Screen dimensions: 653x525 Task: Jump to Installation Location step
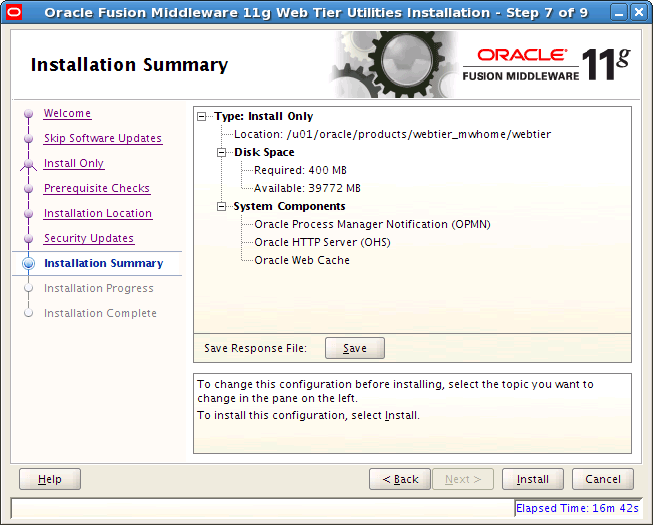click(x=98, y=213)
